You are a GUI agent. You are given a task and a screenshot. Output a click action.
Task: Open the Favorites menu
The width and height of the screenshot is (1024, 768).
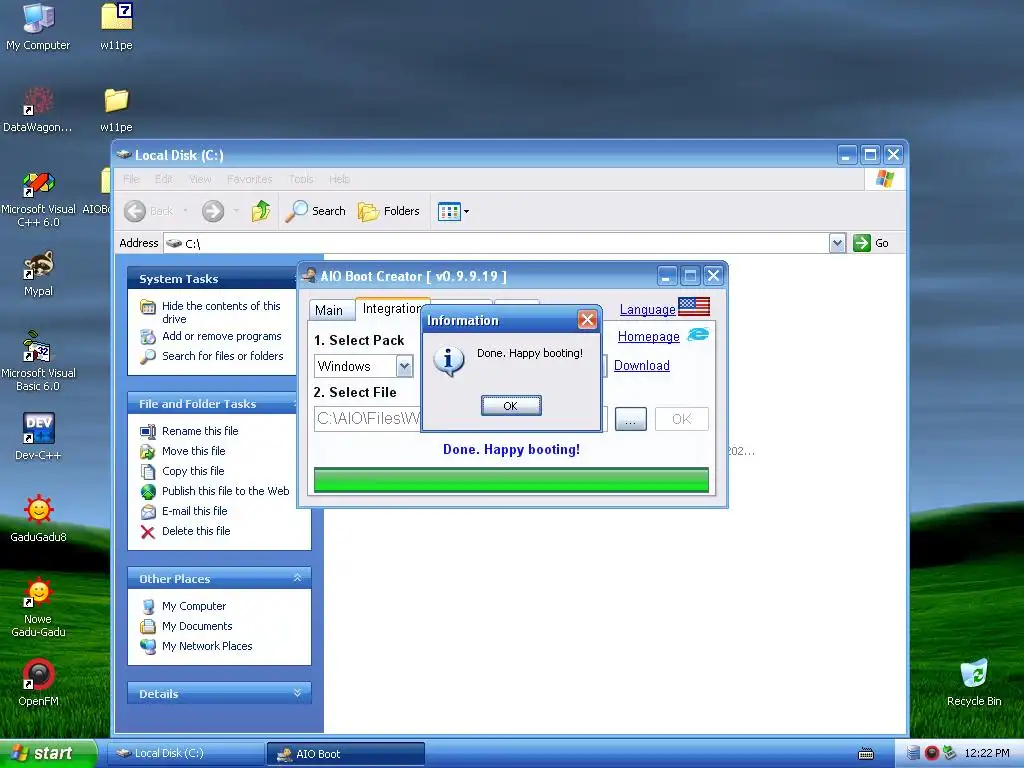point(249,179)
